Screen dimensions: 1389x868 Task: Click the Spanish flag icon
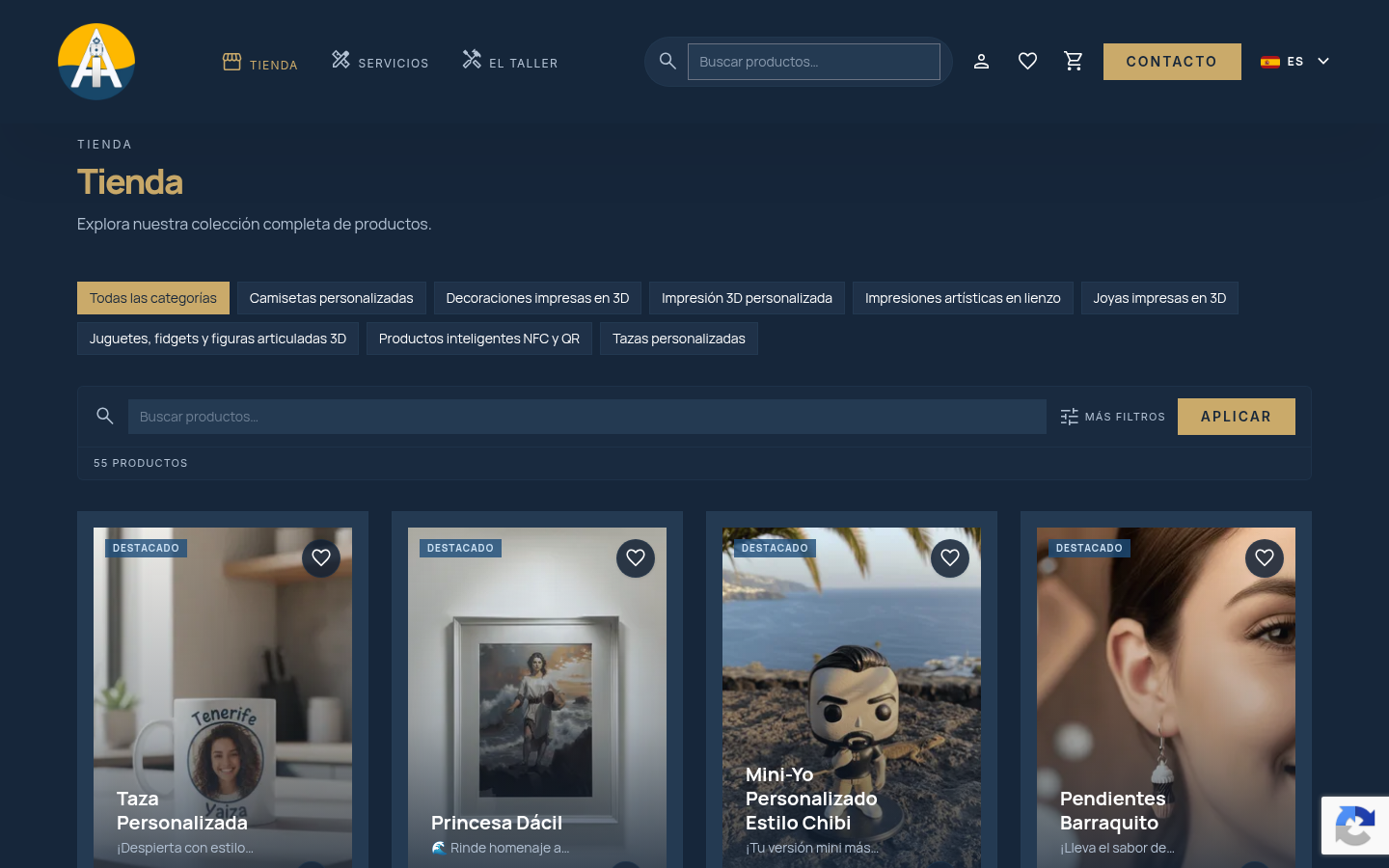1270,62
